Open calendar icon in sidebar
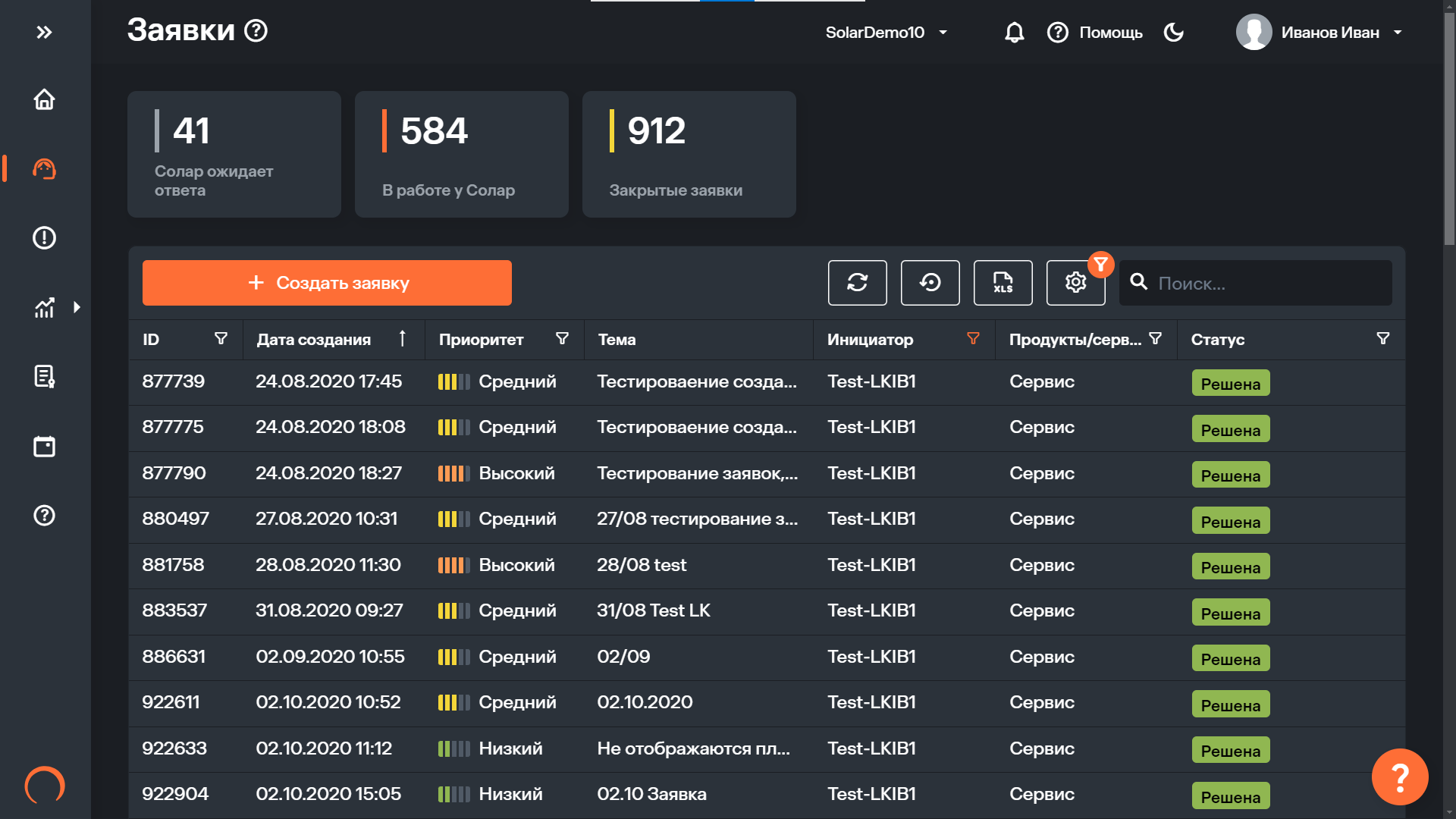1456x819 pixels. pos(44,446)
